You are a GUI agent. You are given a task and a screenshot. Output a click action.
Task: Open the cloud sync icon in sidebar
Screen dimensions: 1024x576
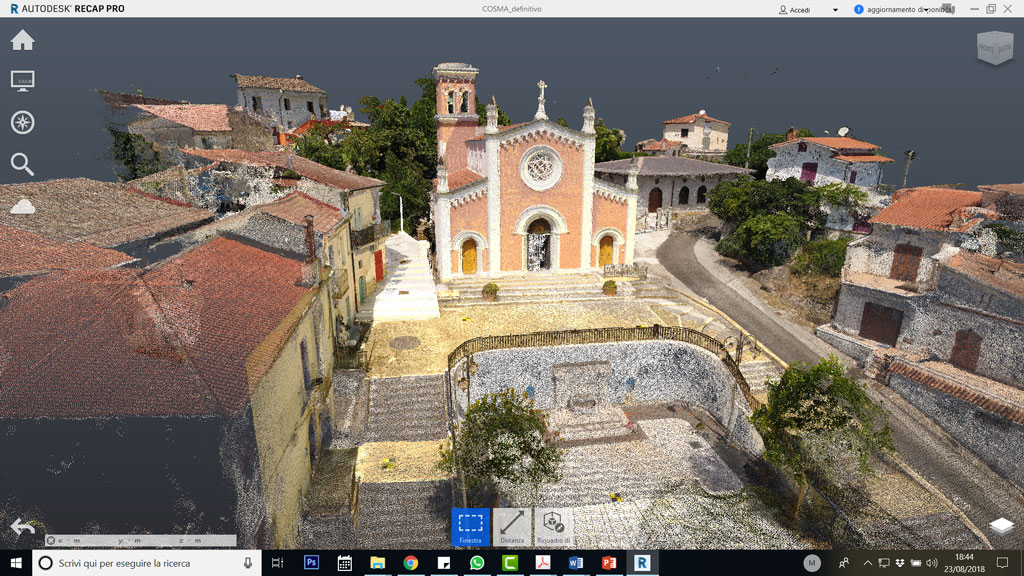pyautogui.click(x=21, y=205)
